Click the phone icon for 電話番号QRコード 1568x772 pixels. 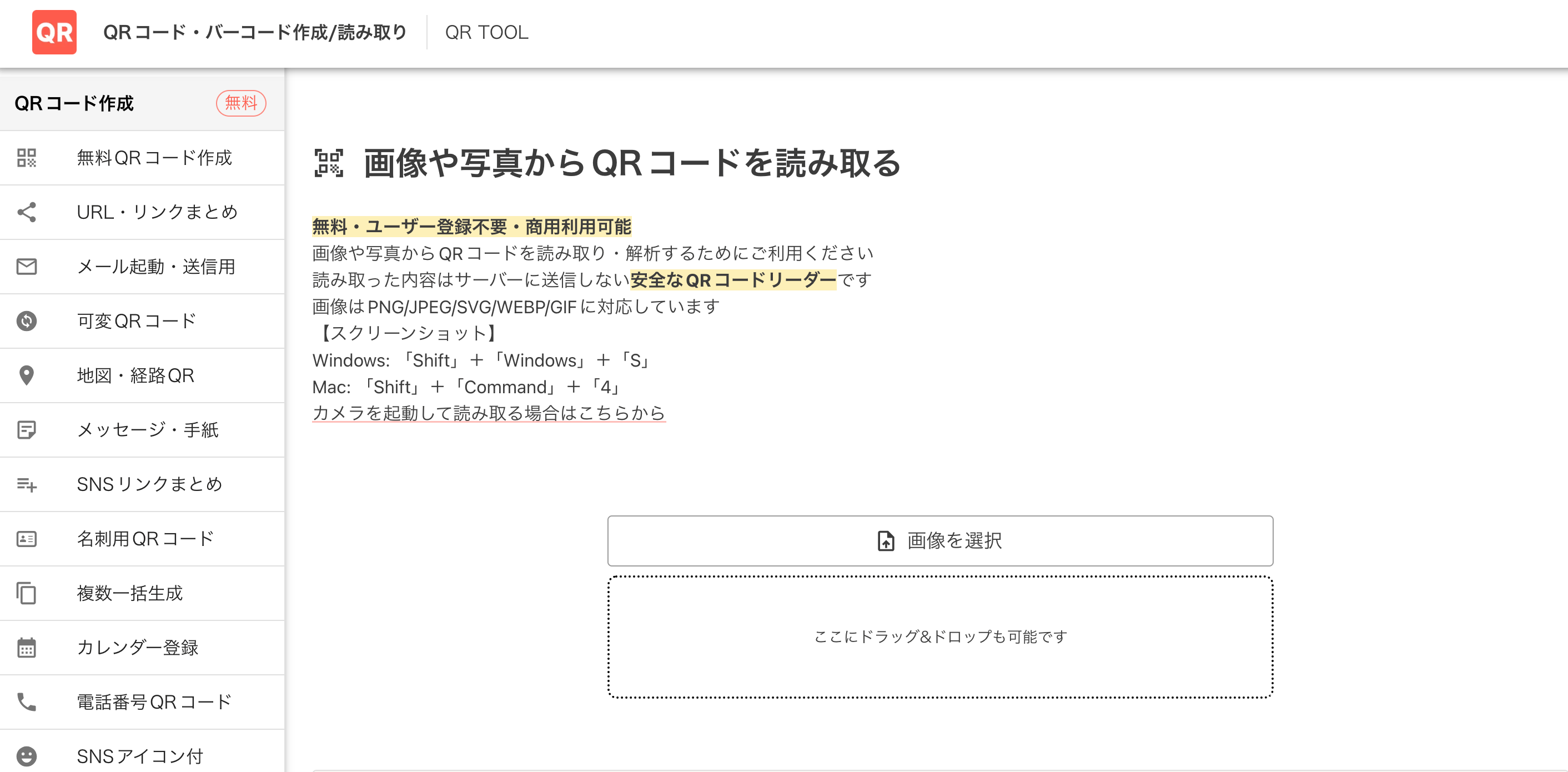point(27,701)
